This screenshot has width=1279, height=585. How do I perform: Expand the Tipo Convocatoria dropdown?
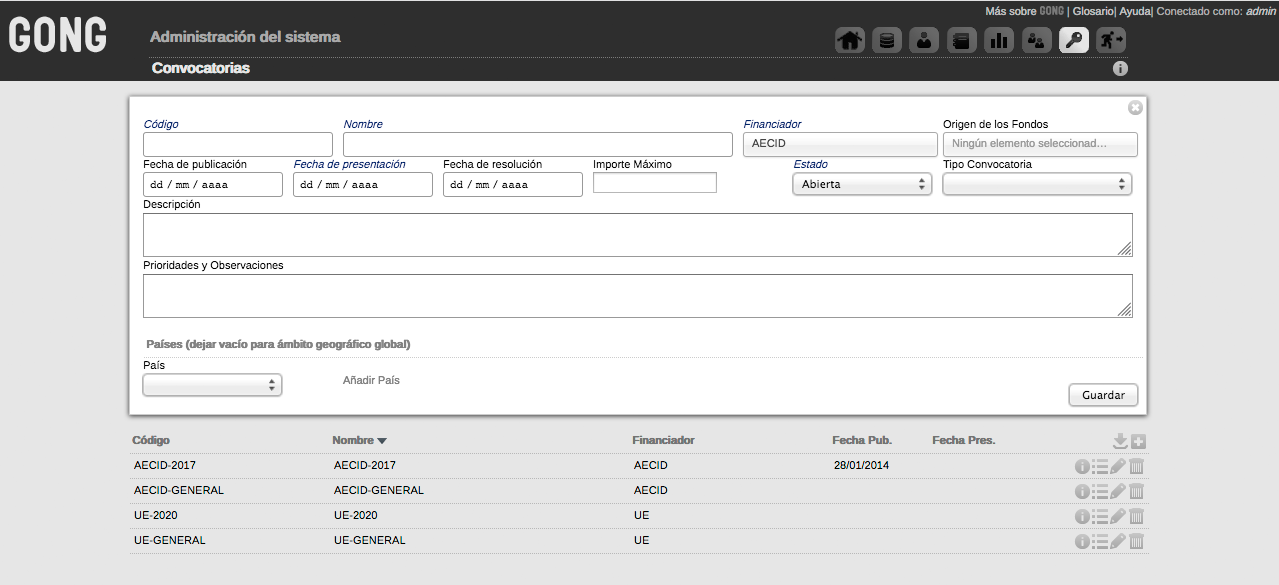(x=1037, y=184)
